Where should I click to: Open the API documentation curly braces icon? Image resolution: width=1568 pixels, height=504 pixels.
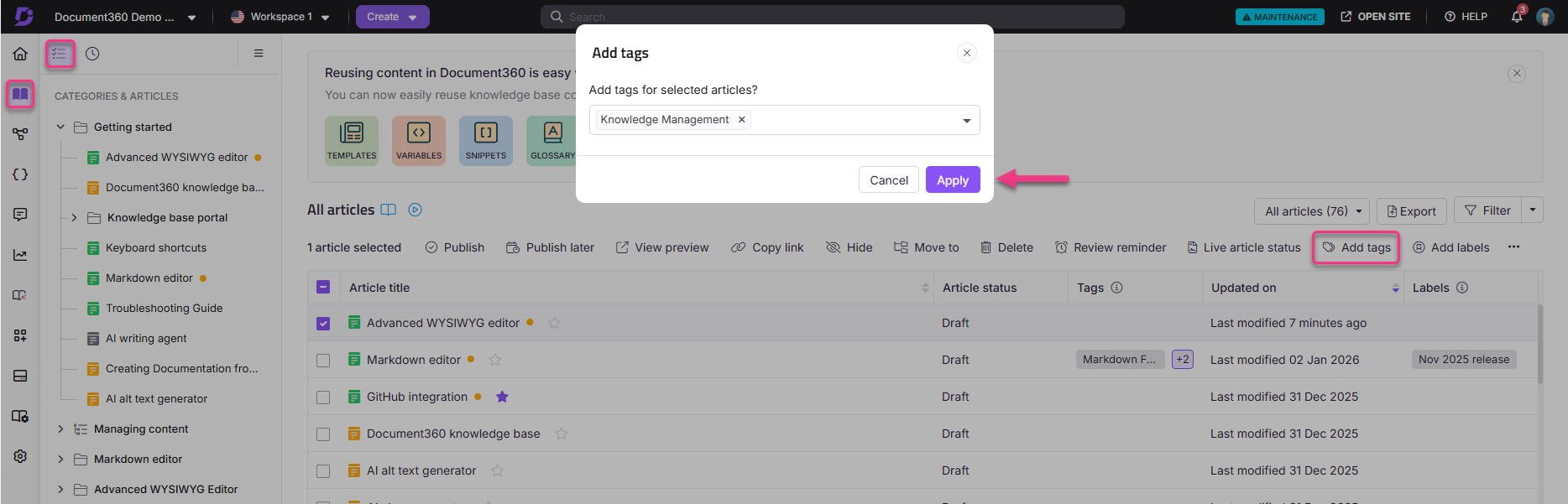pos(20,174)
